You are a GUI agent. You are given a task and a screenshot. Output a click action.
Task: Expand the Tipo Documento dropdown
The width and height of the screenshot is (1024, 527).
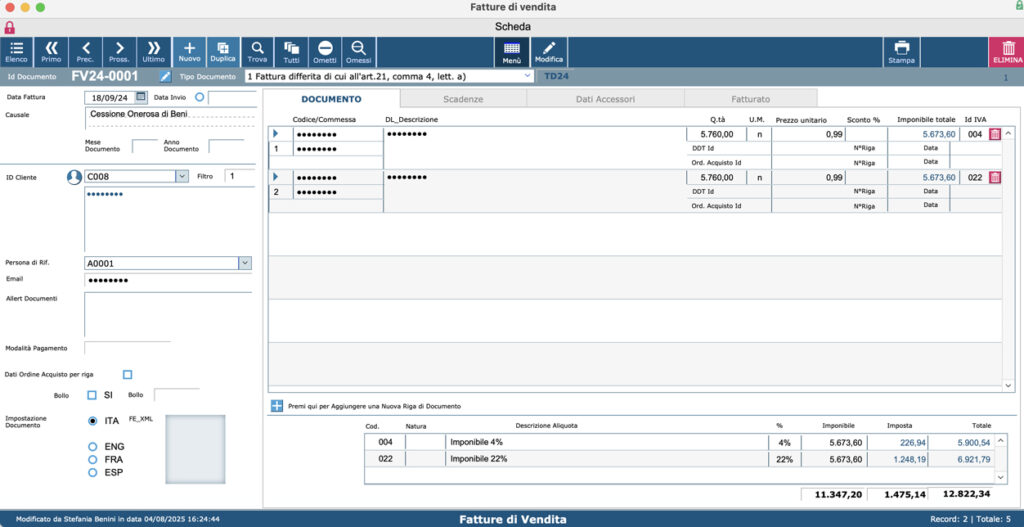click(x=528, y=76)
